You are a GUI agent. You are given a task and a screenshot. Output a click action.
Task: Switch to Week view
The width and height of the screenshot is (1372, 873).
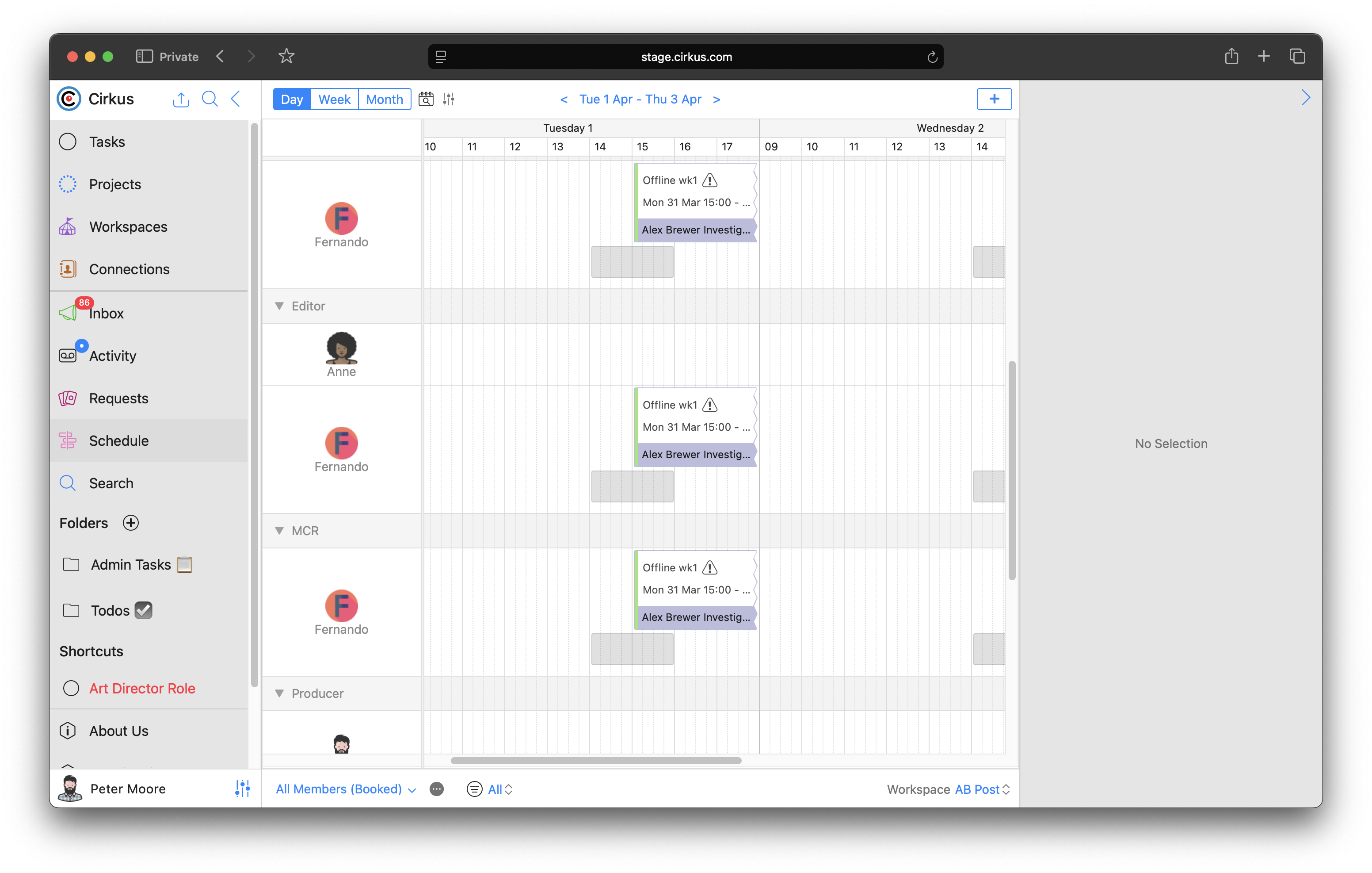click(x=334, y=99)
